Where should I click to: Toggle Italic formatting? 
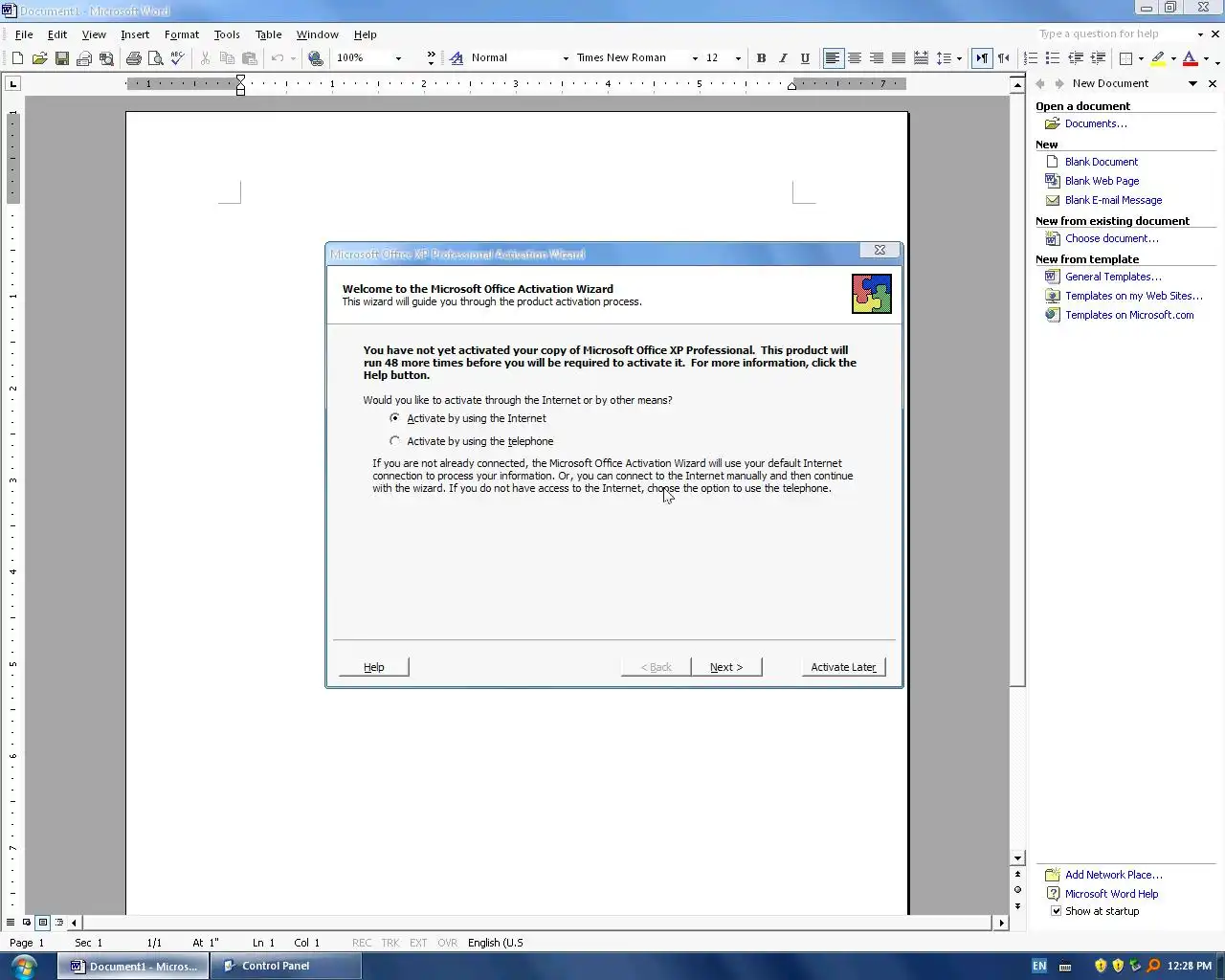coord(783,58)
